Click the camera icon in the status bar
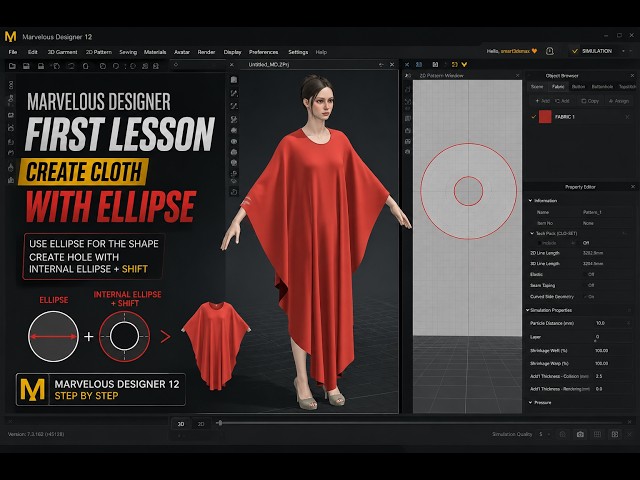Screen dimensions: 640x480 pyautogui.click(x=580, y=434)
